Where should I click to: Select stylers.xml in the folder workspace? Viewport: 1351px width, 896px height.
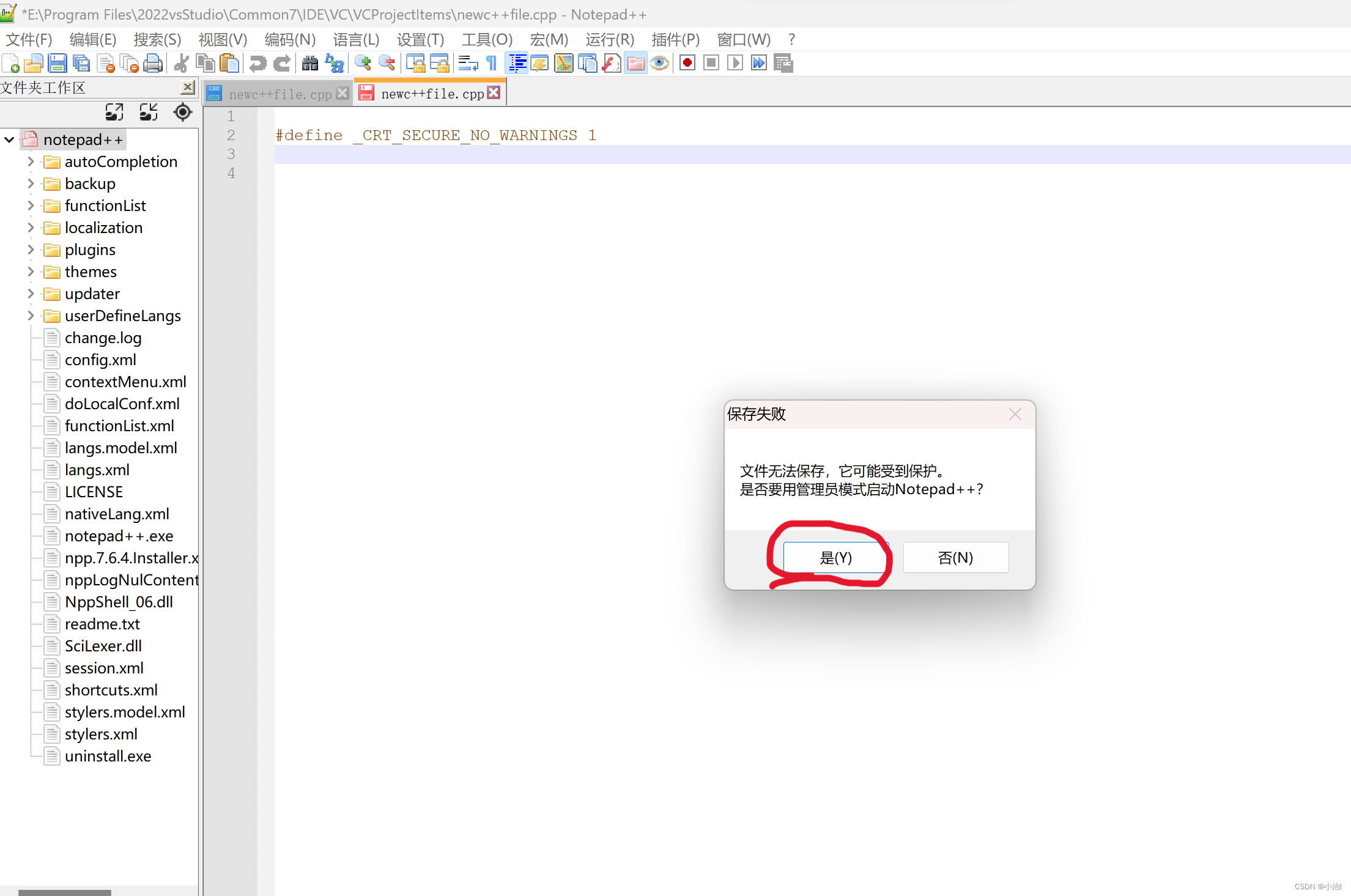(101, 734)
